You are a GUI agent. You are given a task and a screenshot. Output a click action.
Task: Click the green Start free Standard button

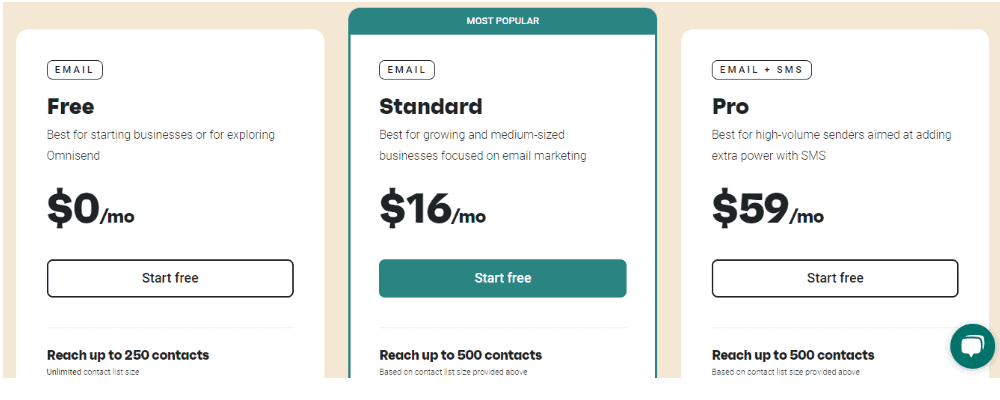click(x=503, y=278)
